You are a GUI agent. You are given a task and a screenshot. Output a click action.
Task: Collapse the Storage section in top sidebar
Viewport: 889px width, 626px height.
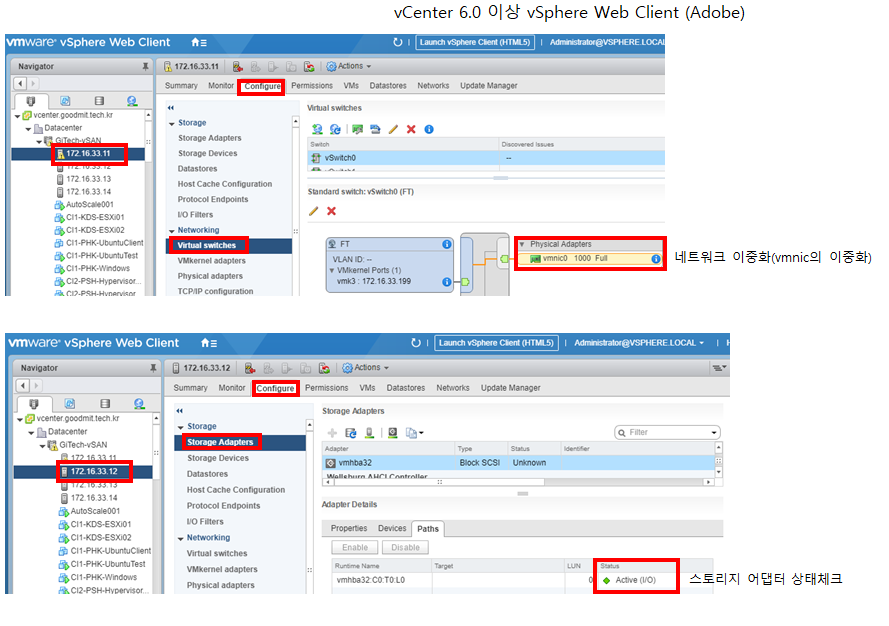coord(172,124)
